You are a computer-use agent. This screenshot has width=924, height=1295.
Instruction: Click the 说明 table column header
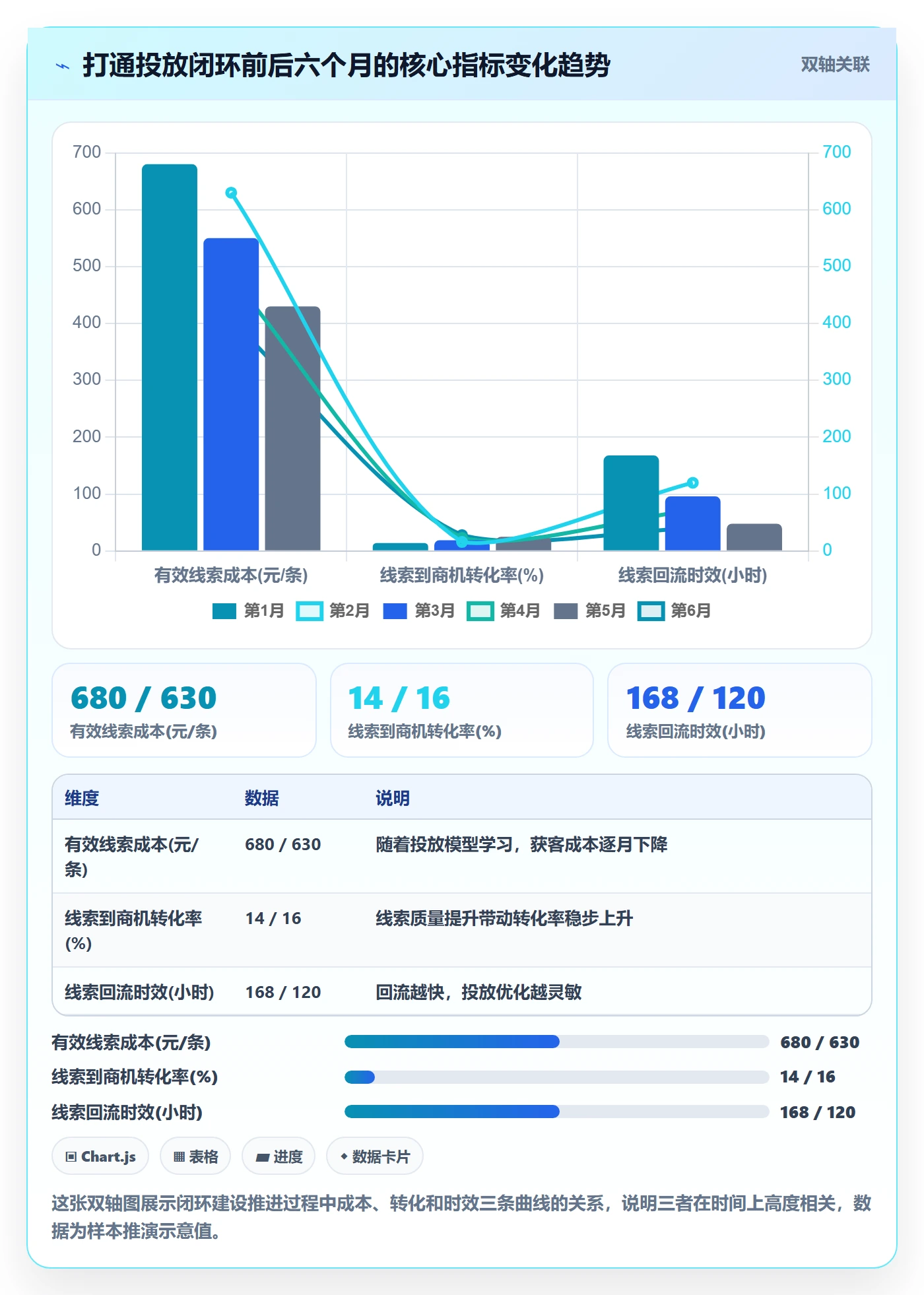[x=393, y=799]
